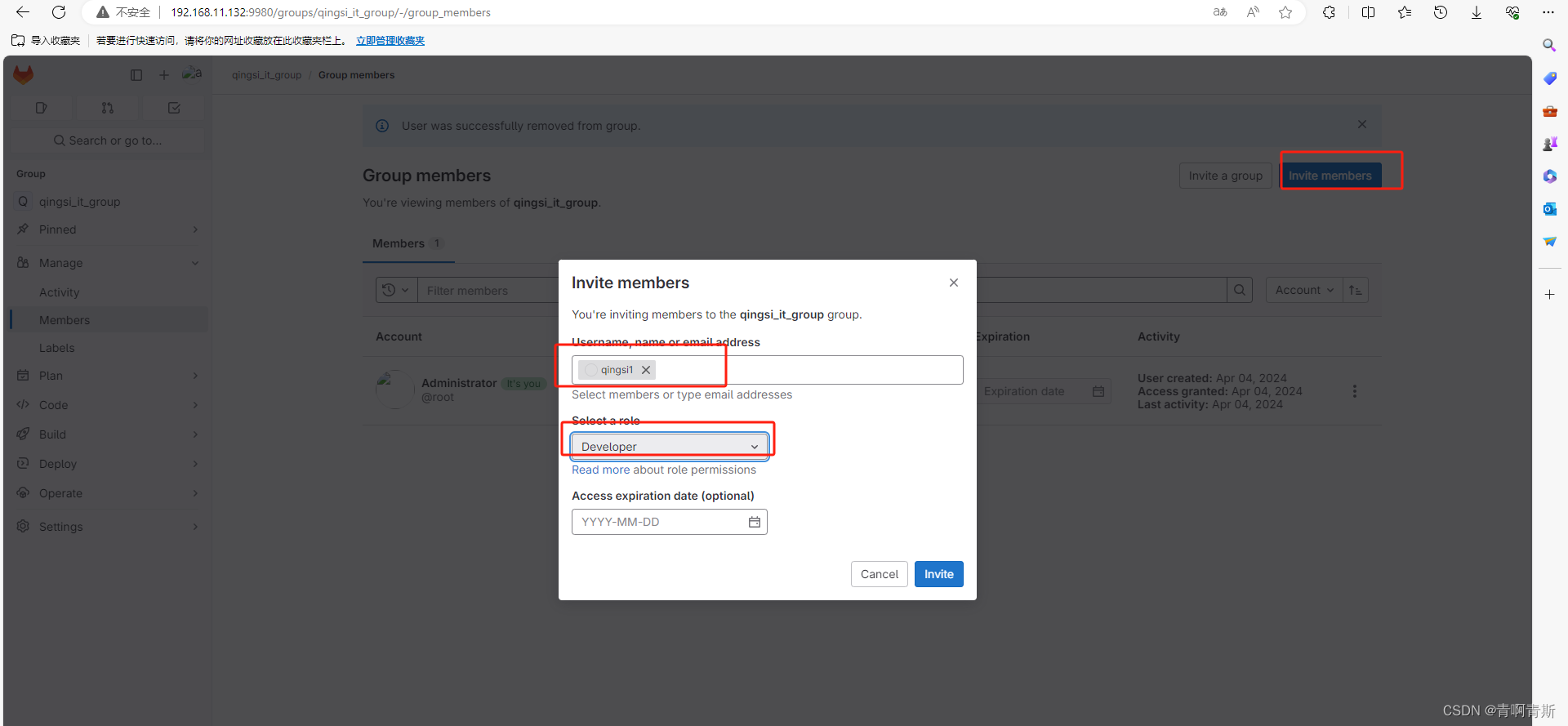1568x726 pixels.
Task: Click the Invite a group button
Action: (1225, 176)
